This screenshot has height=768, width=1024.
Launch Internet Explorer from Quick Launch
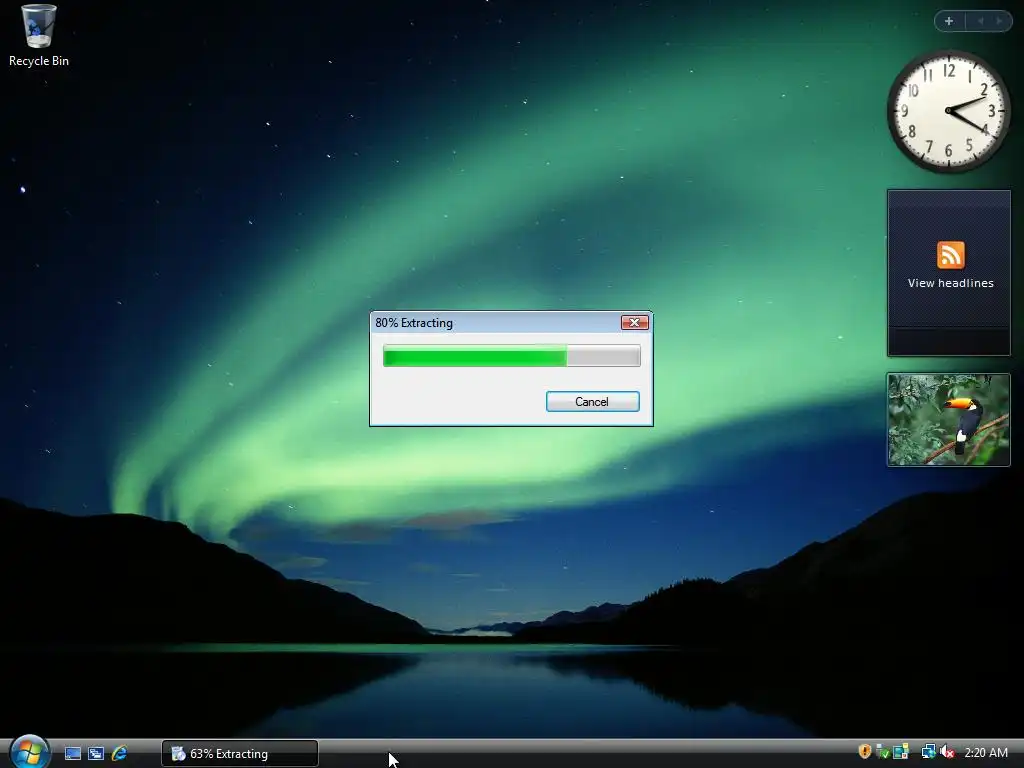(120, 754)
